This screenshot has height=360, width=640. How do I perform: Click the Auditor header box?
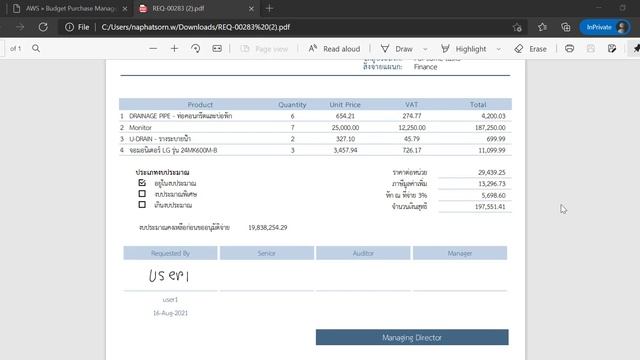tap(363, 253)
